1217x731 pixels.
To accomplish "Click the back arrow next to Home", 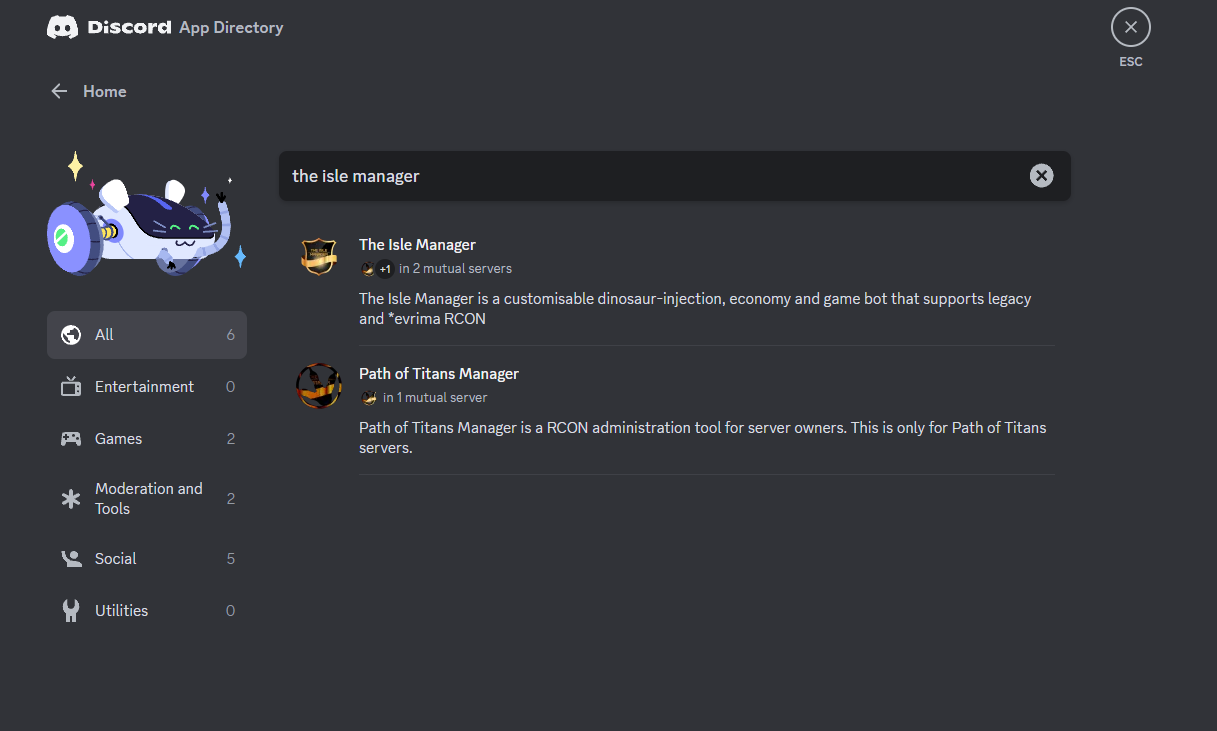I will (59, 92).
